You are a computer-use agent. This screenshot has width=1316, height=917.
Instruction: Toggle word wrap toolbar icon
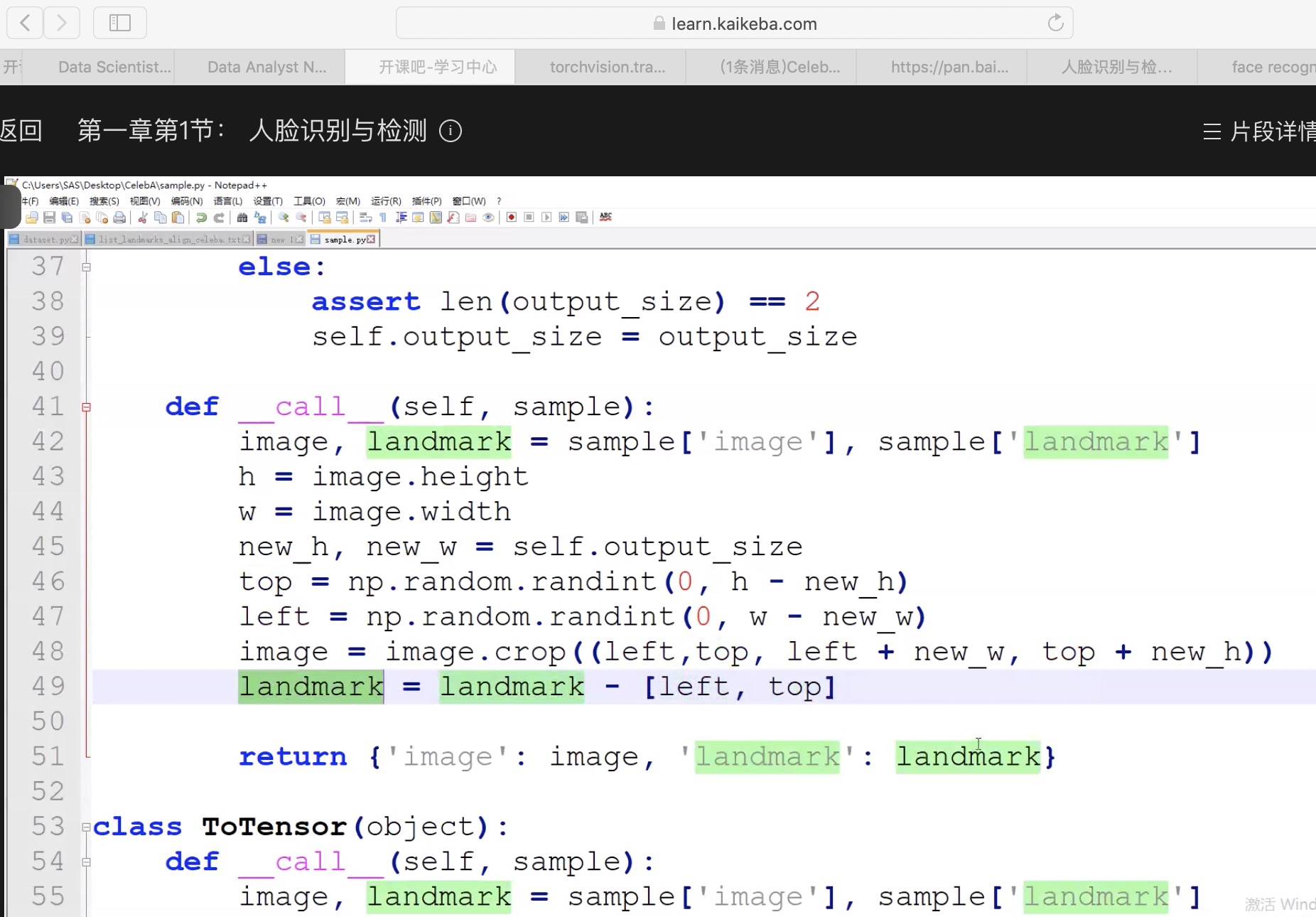tap(366, 218)
